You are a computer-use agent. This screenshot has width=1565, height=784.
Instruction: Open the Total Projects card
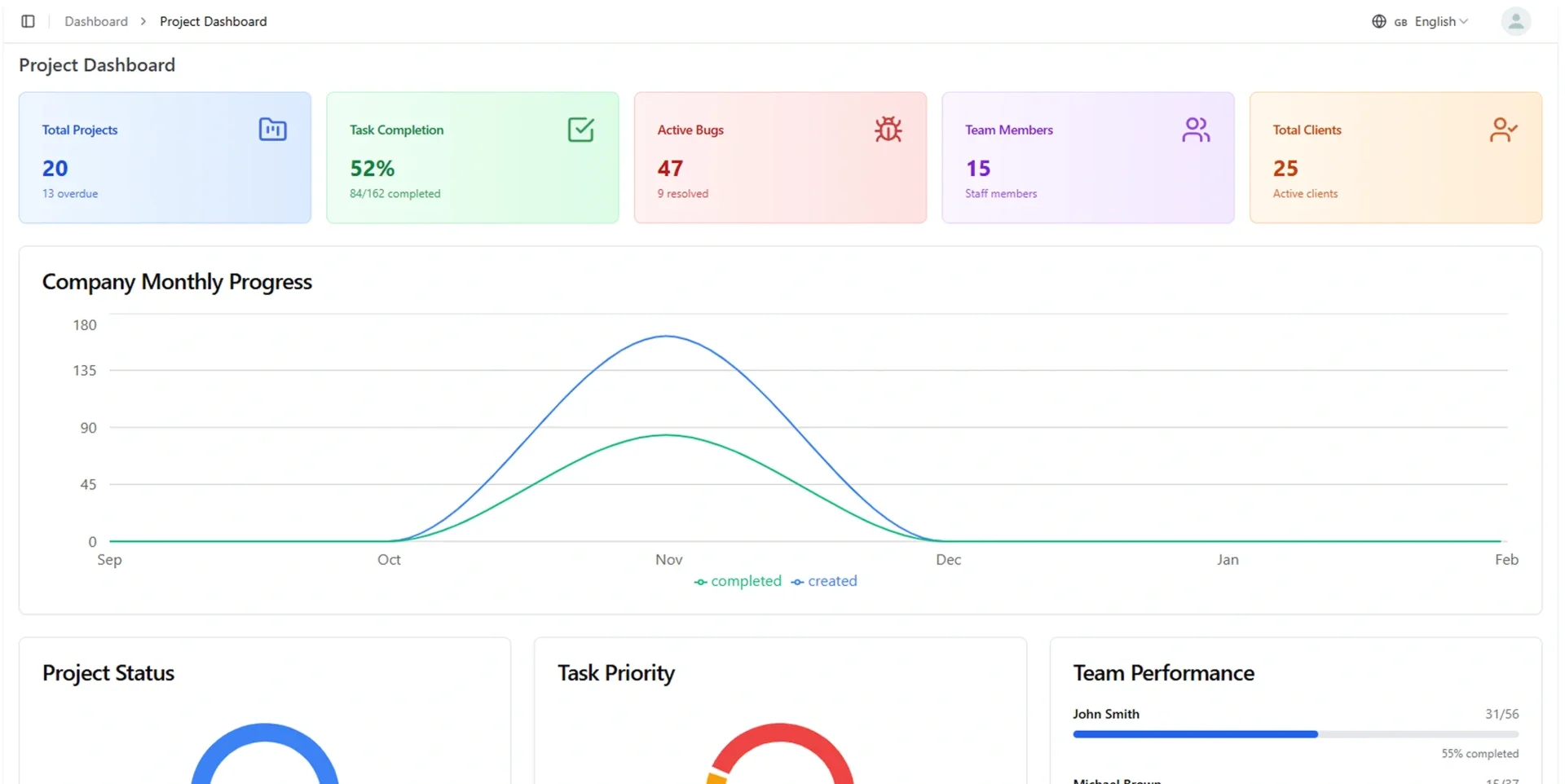coord(165,157)
